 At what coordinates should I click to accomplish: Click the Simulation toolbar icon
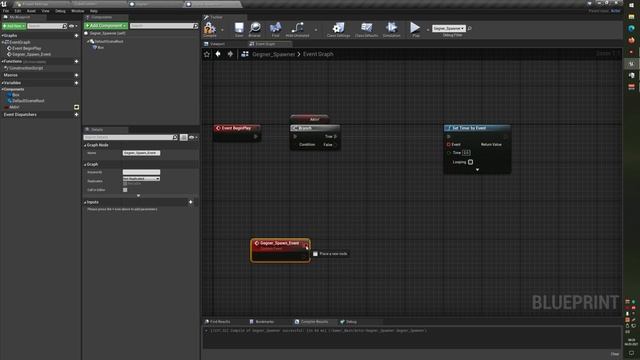(391, 28)
